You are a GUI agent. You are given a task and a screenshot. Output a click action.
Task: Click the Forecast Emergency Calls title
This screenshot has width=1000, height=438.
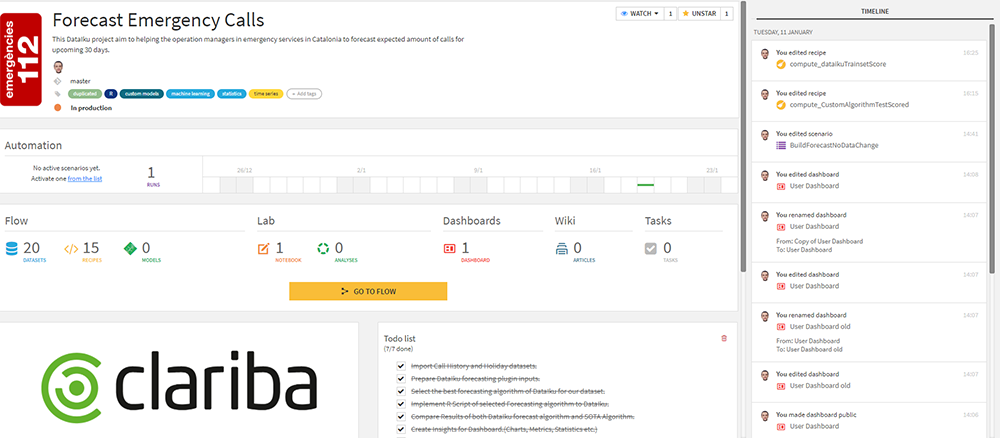(x=158, y=20)
